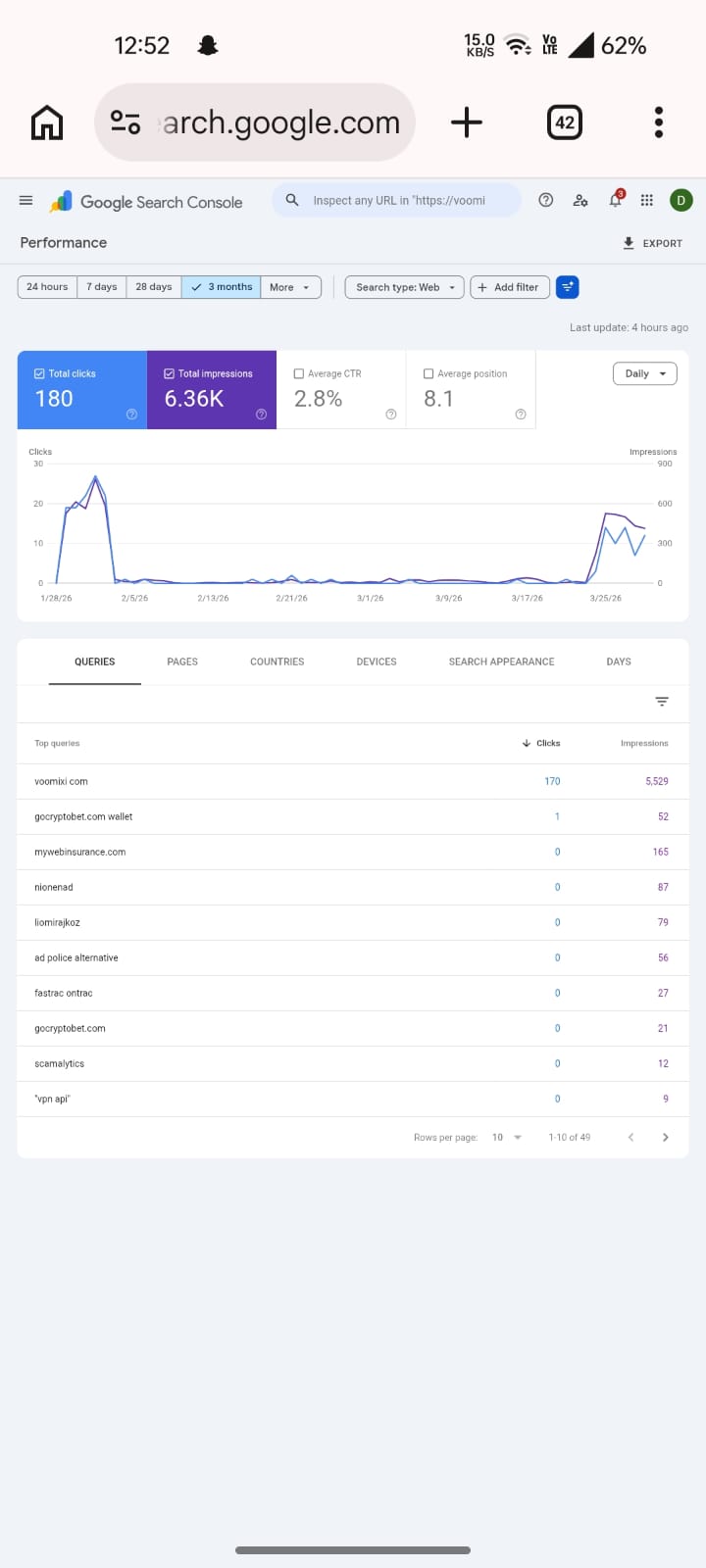Sort by the Clicks column header
This screenshot has height=1568, width=706.
pos(541,743)
